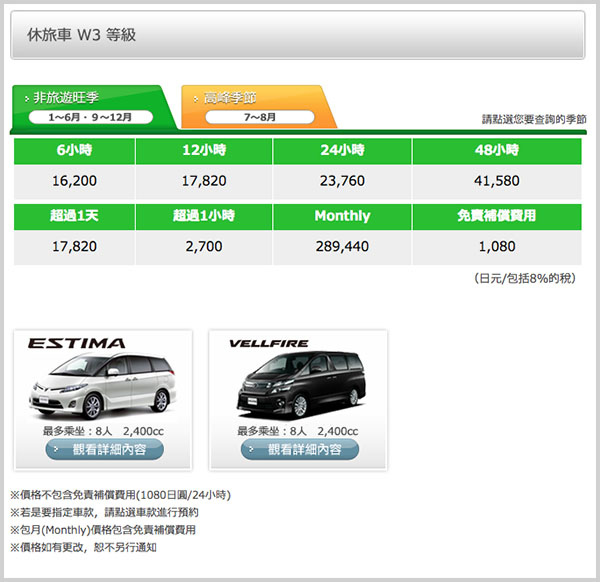The image size is (600, 582).
Task: Click the 23,760 price cell
Action: [x=342, y=181]
